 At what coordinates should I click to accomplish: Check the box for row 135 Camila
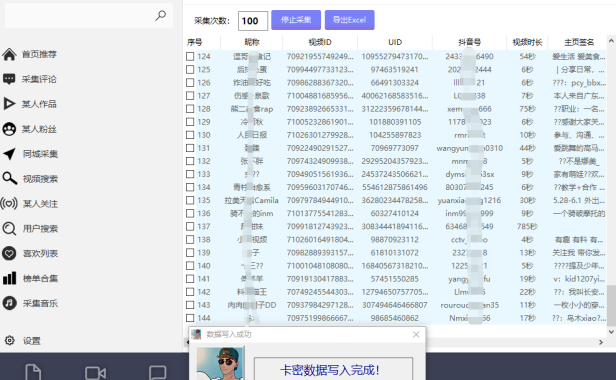[x=190, y=200]
